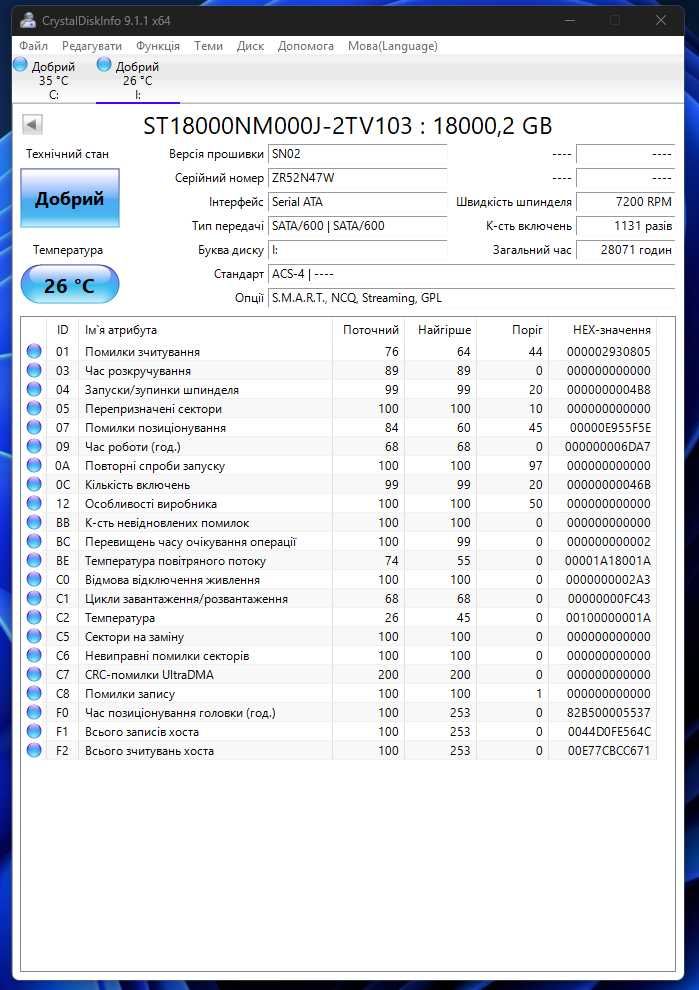
Task: Open the Мова(Language) menu
Action: 393,46
